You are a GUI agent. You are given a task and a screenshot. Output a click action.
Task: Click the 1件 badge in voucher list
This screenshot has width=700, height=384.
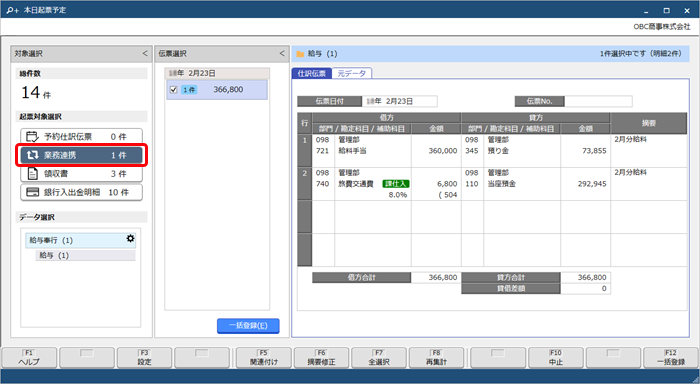click(x=189, y=90)
